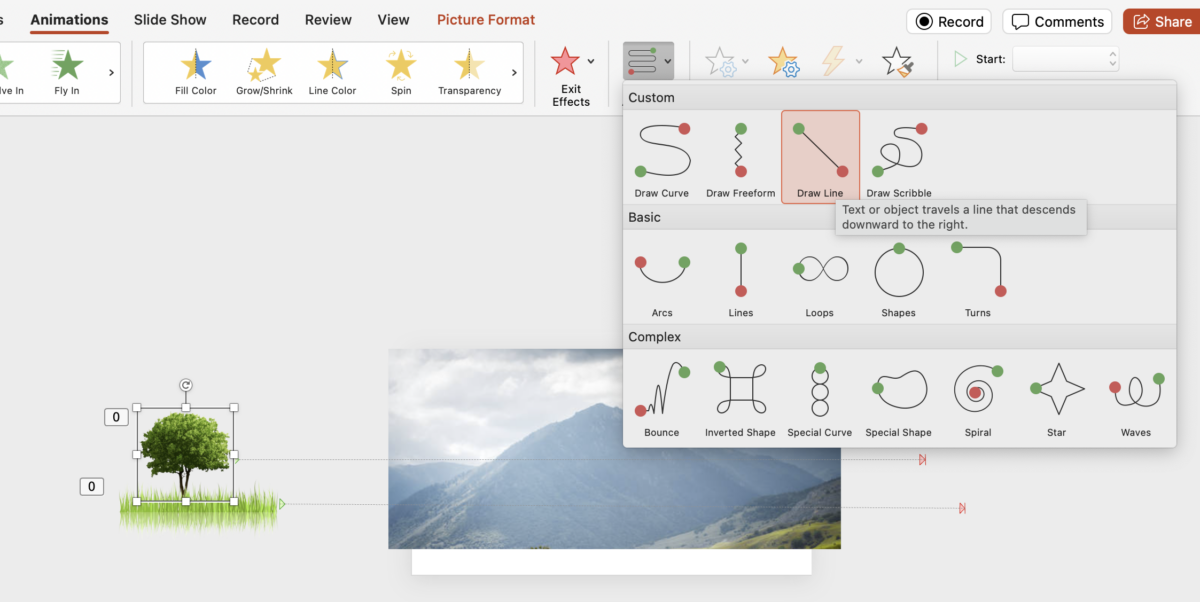Open the Comments pane button
Image resolution: width=1200 pixels, height=602 pixels.
tap(1058, 21)
